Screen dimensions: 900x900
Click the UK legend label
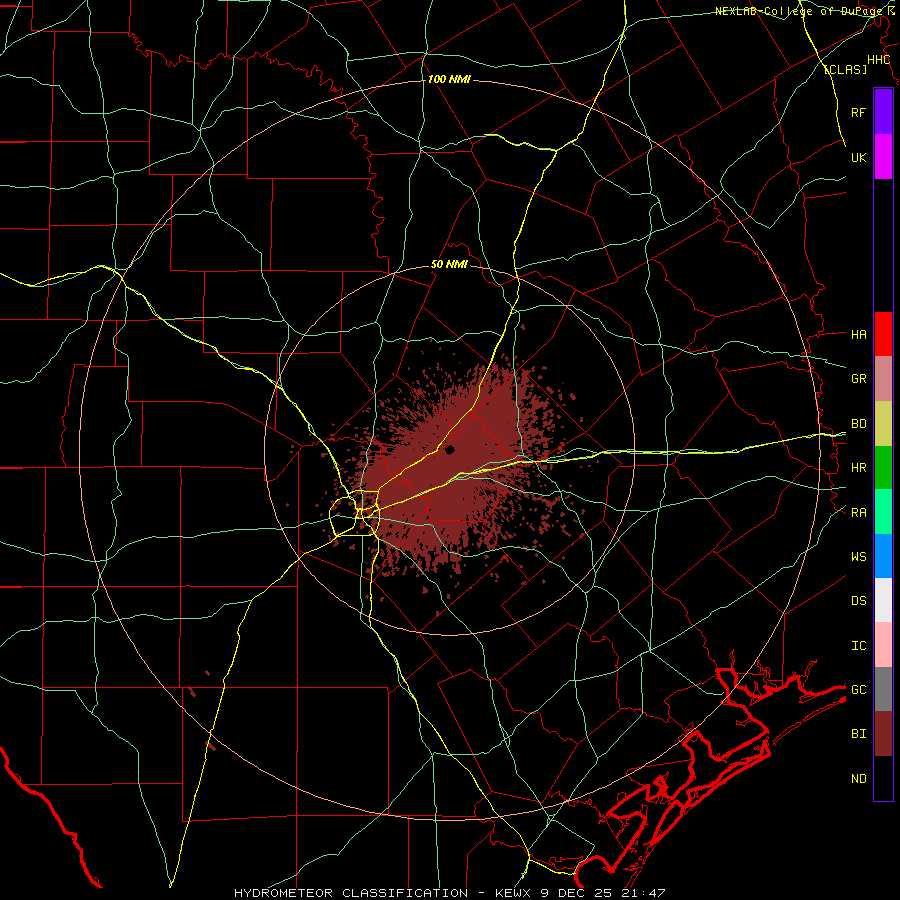point(858,157)
